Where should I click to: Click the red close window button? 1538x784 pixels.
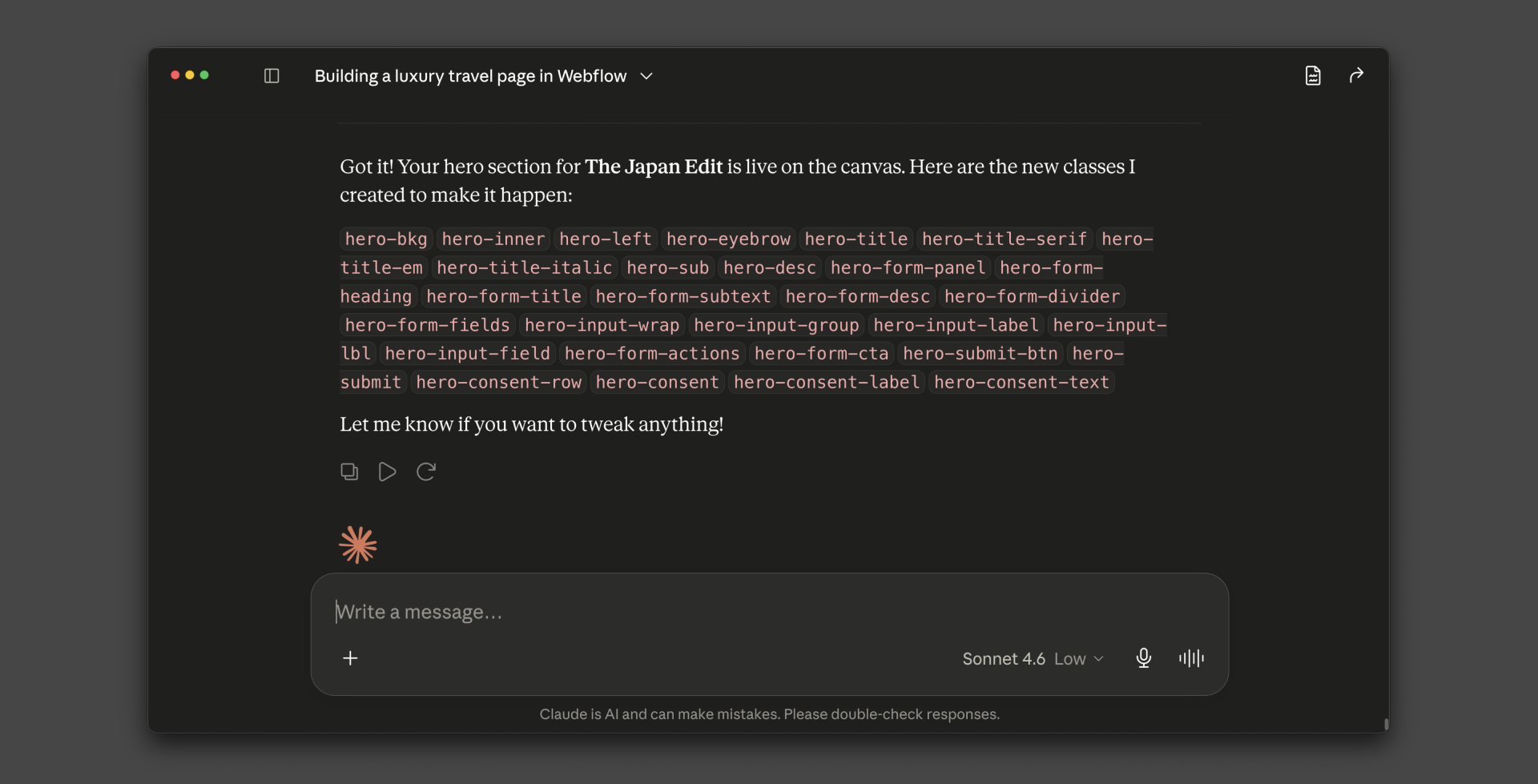175,75
